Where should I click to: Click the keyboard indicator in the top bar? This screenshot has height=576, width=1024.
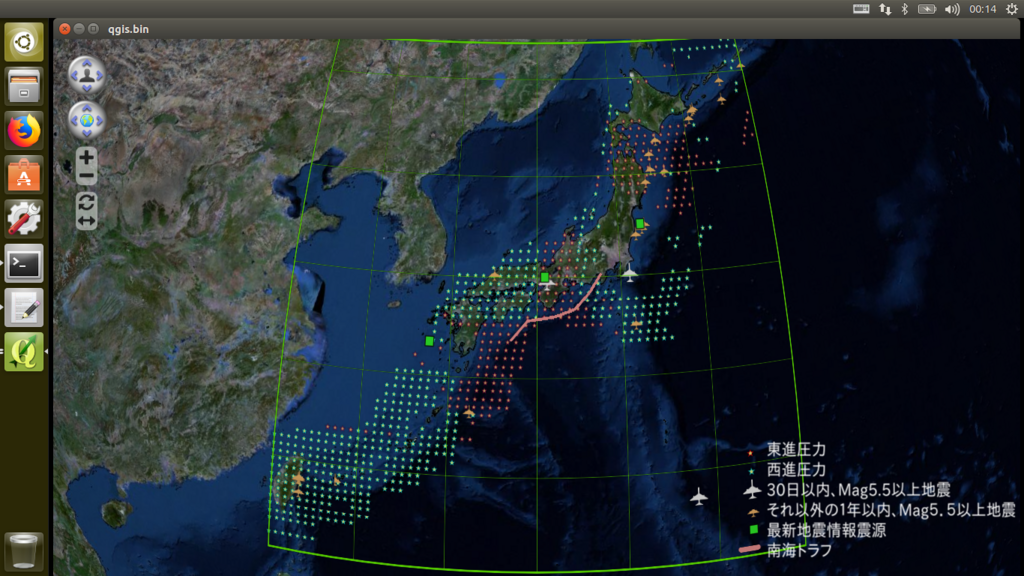pos(861,9)
